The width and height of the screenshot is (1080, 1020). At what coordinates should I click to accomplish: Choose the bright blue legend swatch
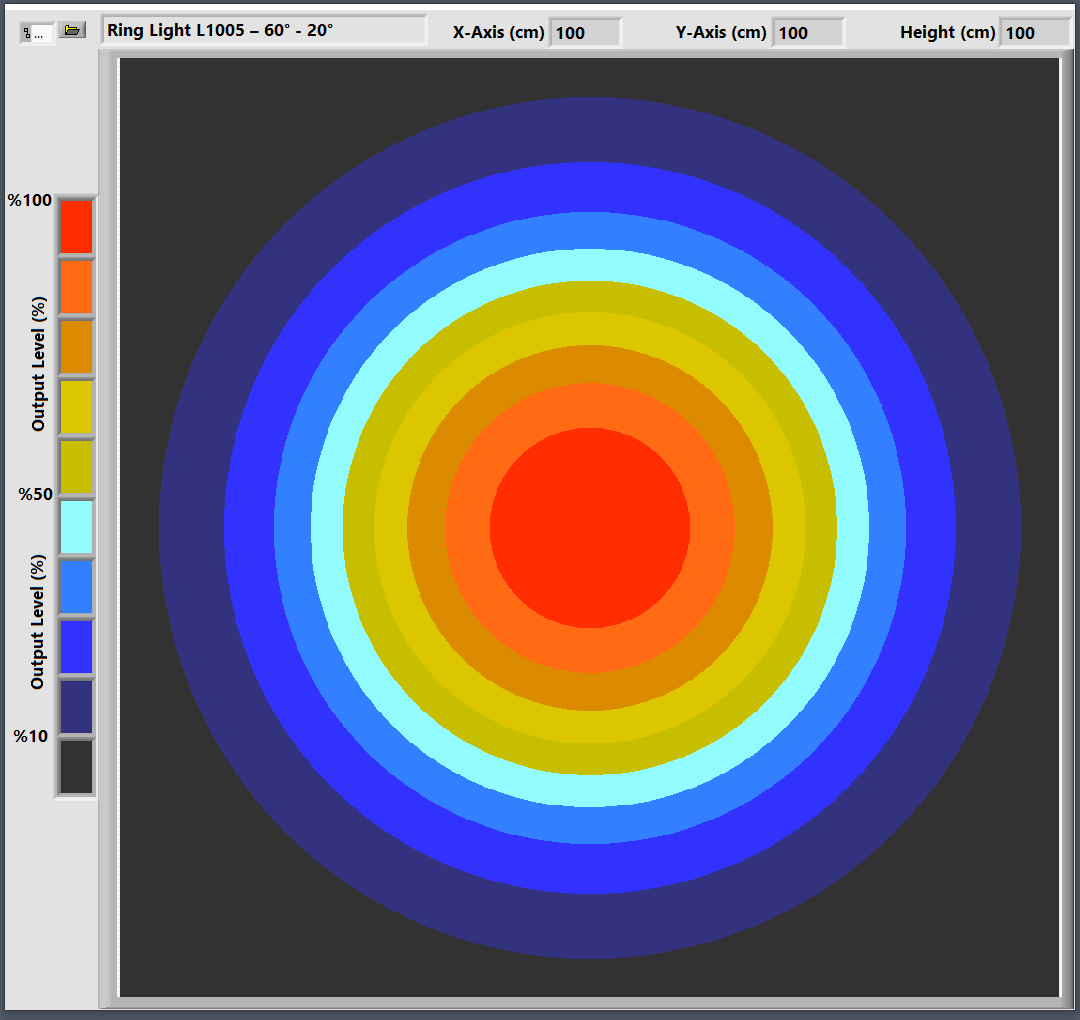pos(76,647)
